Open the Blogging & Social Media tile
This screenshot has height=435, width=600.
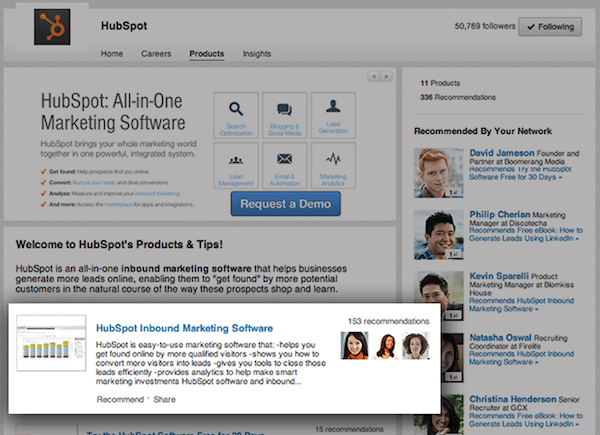285,115
